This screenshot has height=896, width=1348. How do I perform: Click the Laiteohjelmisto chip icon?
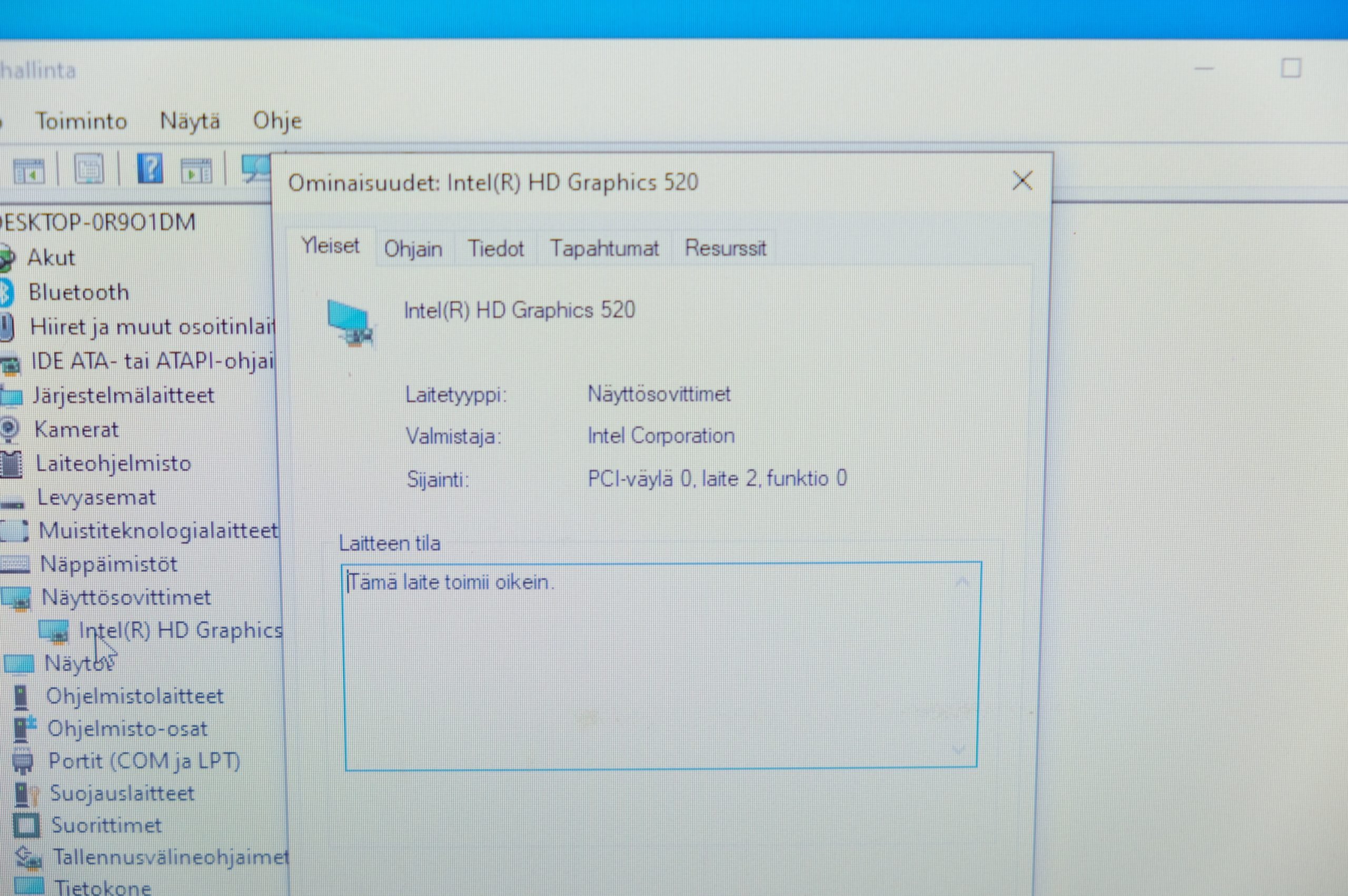11,463
